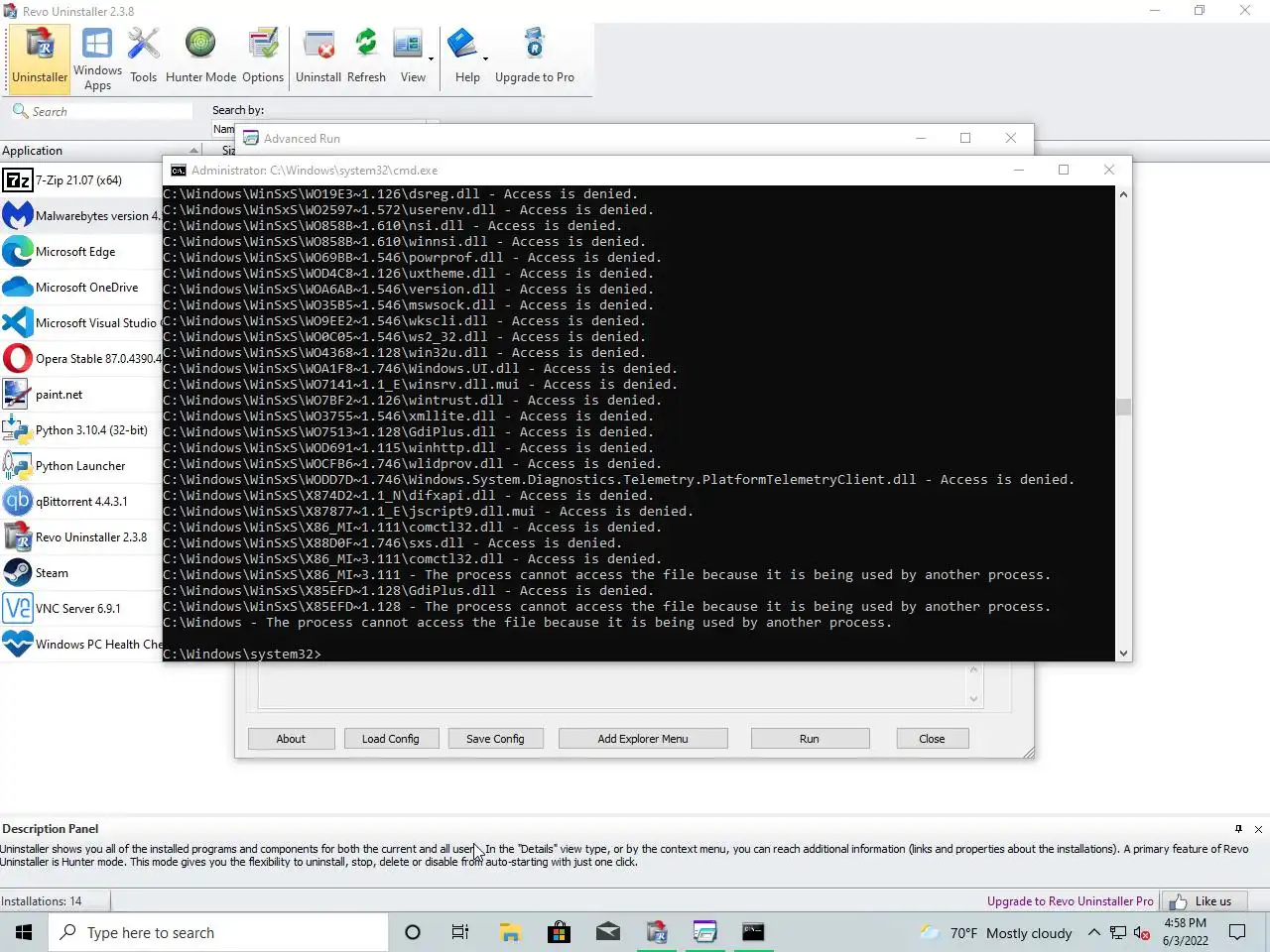The height and width of the screenshot is (952, 1270).
Task: Show hidden system tray icons
Action: pos(1093,932)
